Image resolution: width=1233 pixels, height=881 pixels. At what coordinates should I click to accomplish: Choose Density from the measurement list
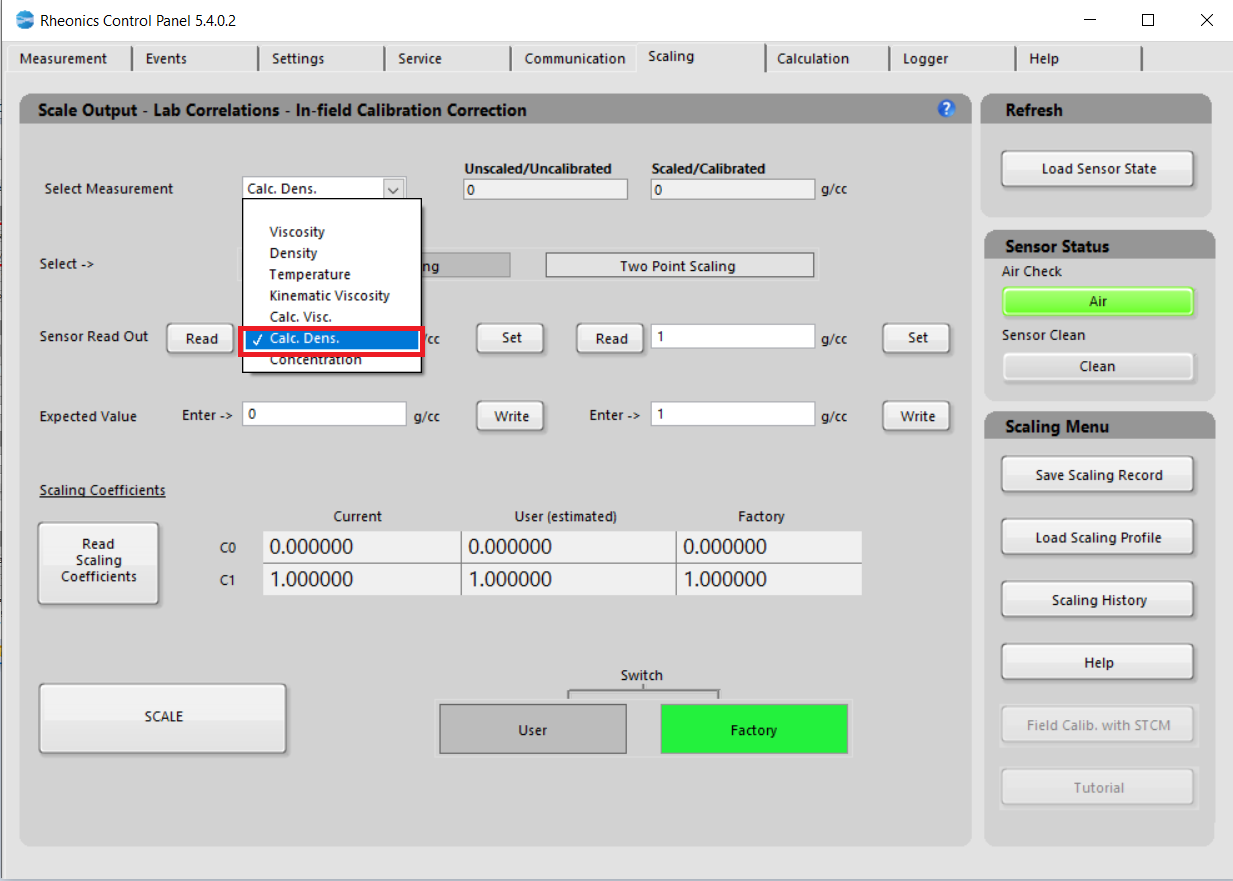(293, 253)
